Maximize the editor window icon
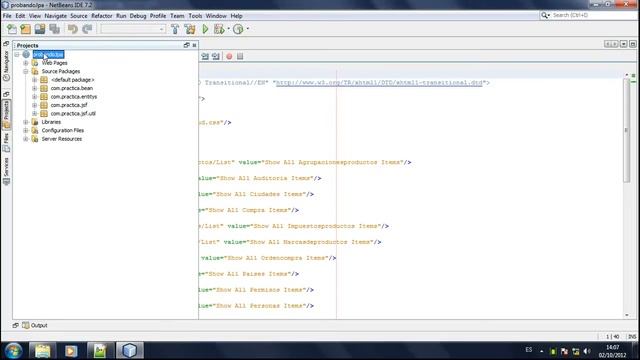Image resolution: width=640 pixels, height=360 pixels. (x=633, y=44)
